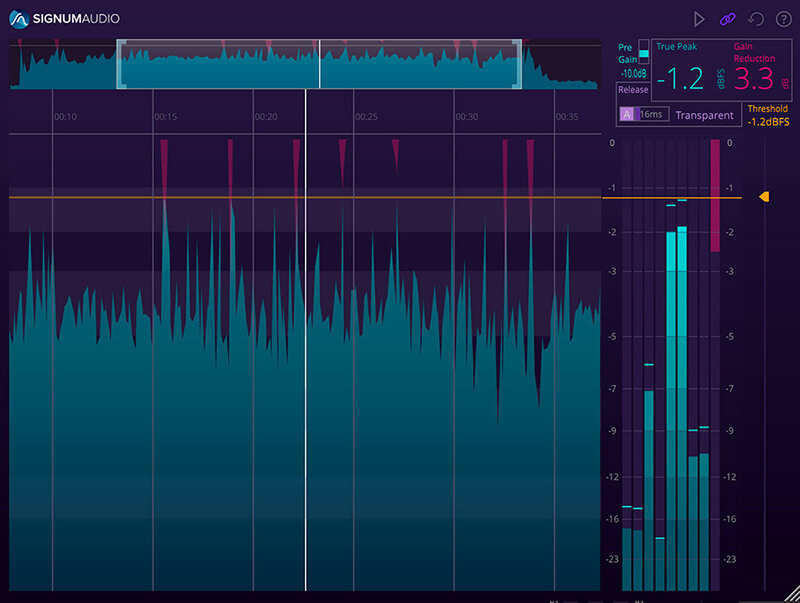800x603 pixels.
Task: Click the circular undo arrow icon
Action: (756, 19)
